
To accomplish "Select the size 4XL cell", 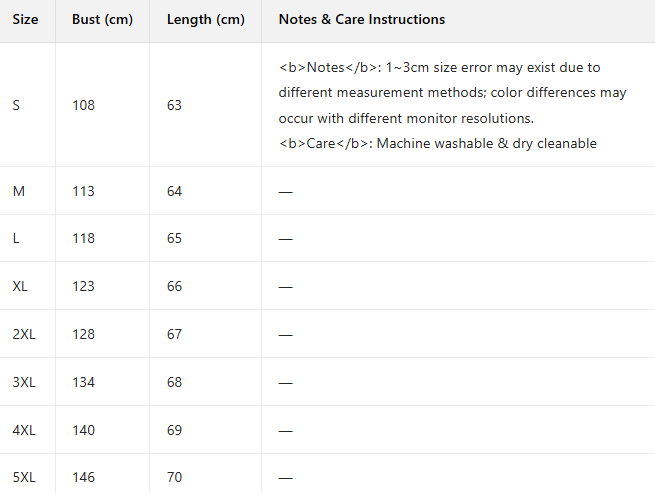I will coord(24,430).
